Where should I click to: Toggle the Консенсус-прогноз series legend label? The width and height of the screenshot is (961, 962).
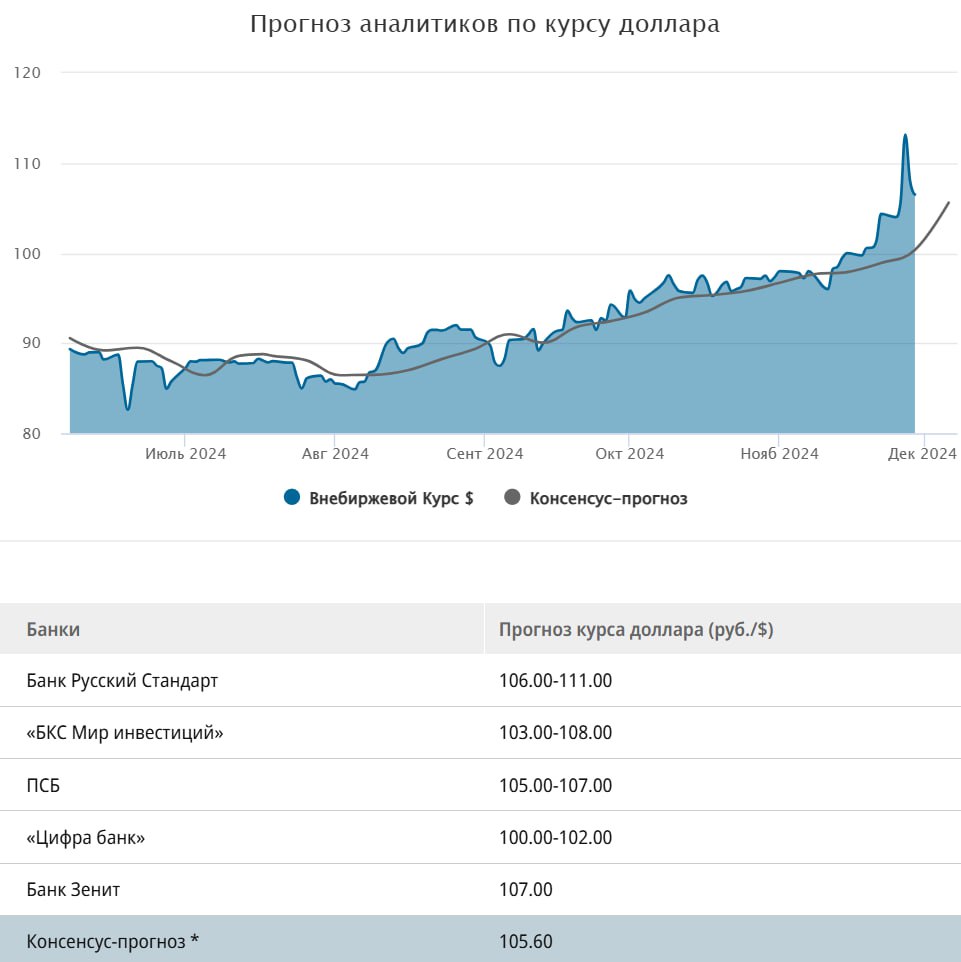coord(608,498)
